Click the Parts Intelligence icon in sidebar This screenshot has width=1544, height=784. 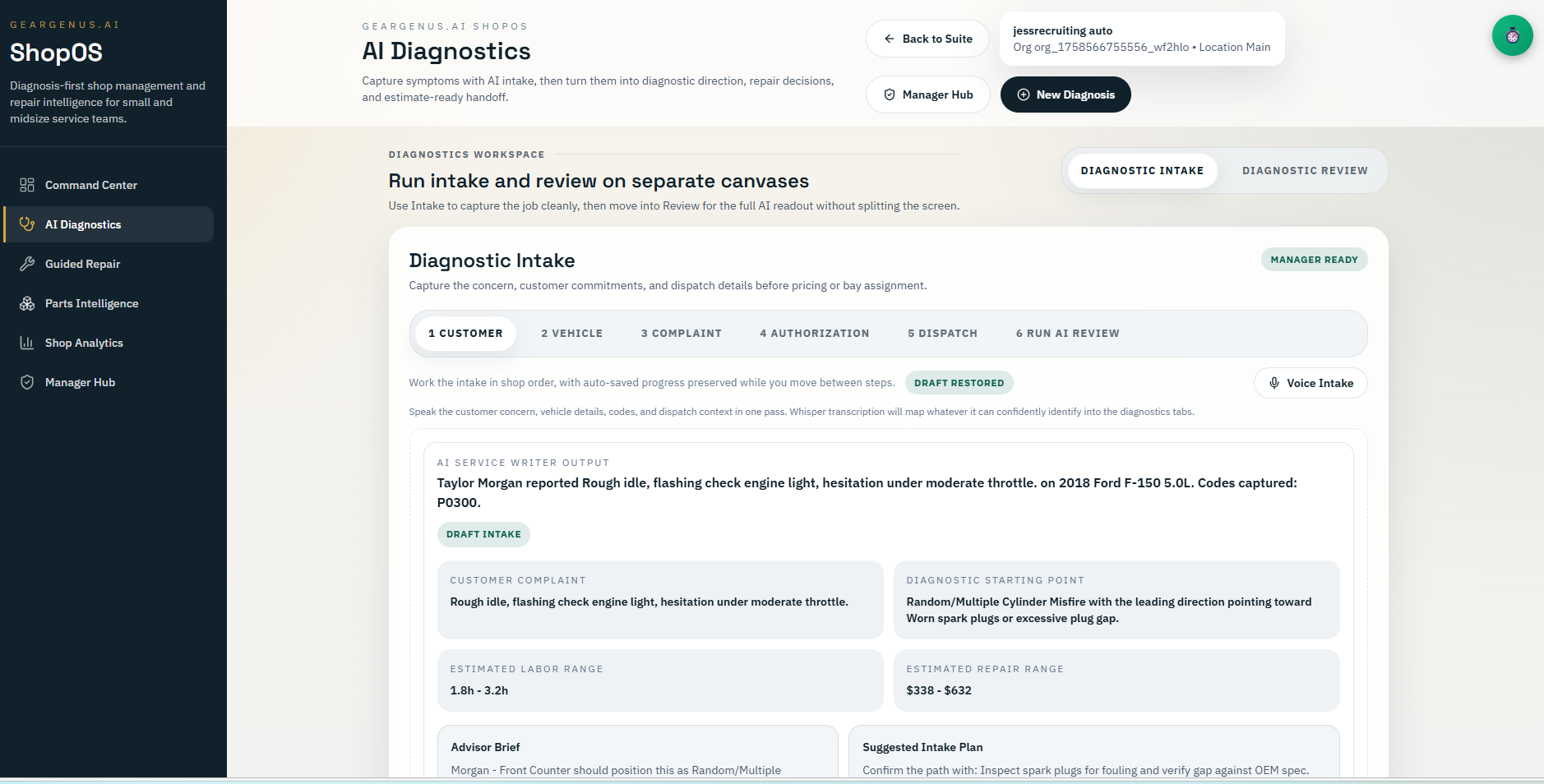pos(27,303)
